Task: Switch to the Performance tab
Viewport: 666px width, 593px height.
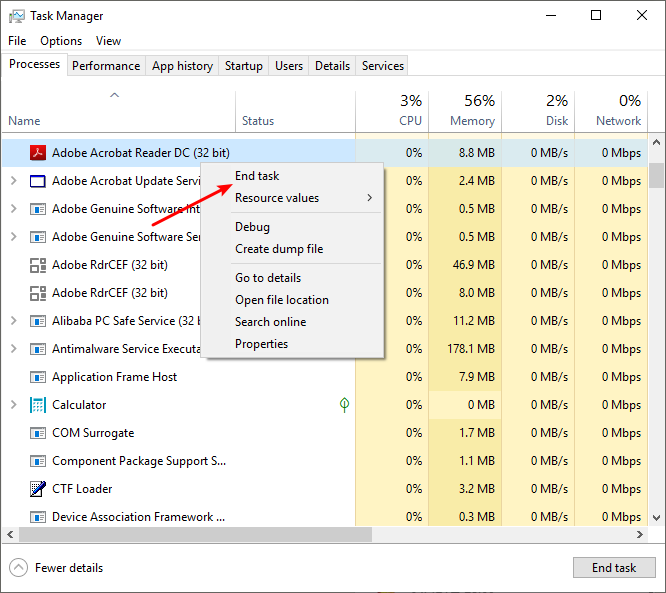Action: 106,66
